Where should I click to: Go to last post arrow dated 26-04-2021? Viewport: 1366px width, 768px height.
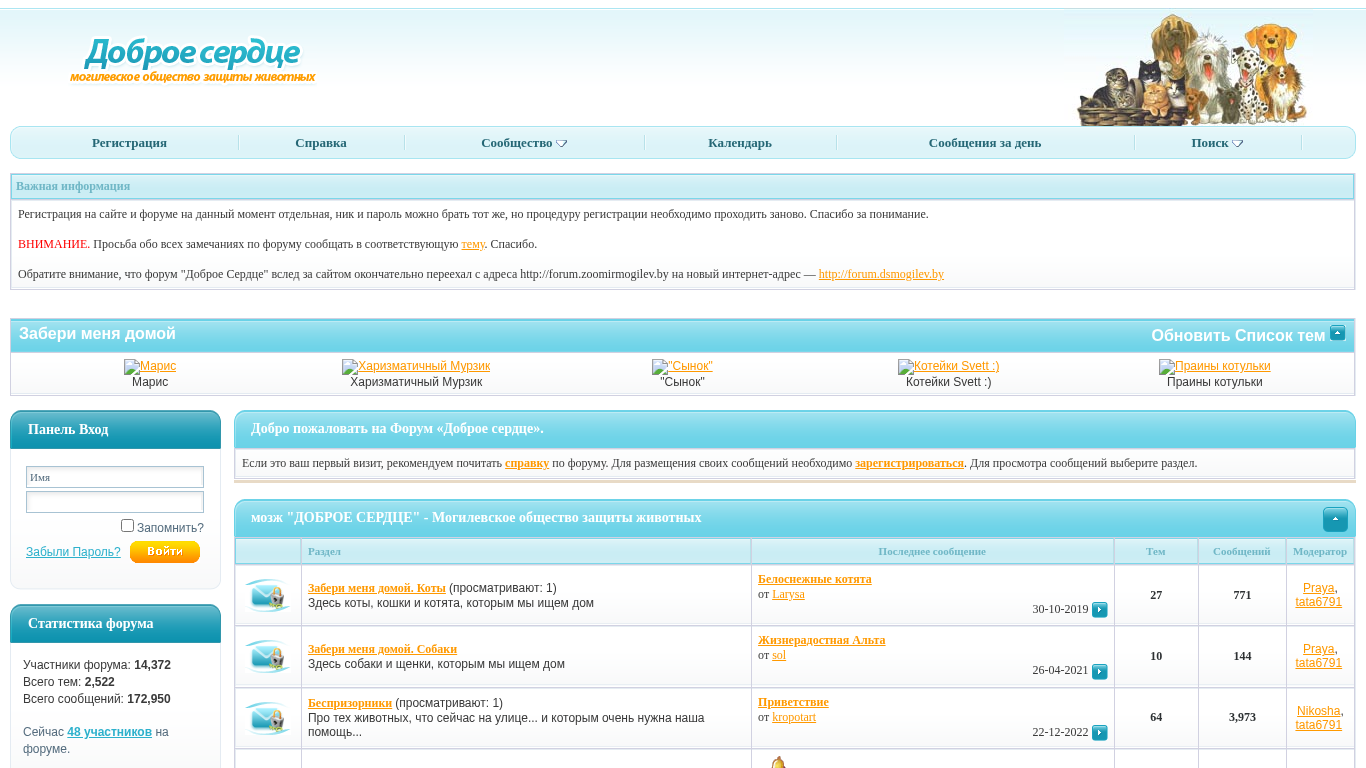1099,671
